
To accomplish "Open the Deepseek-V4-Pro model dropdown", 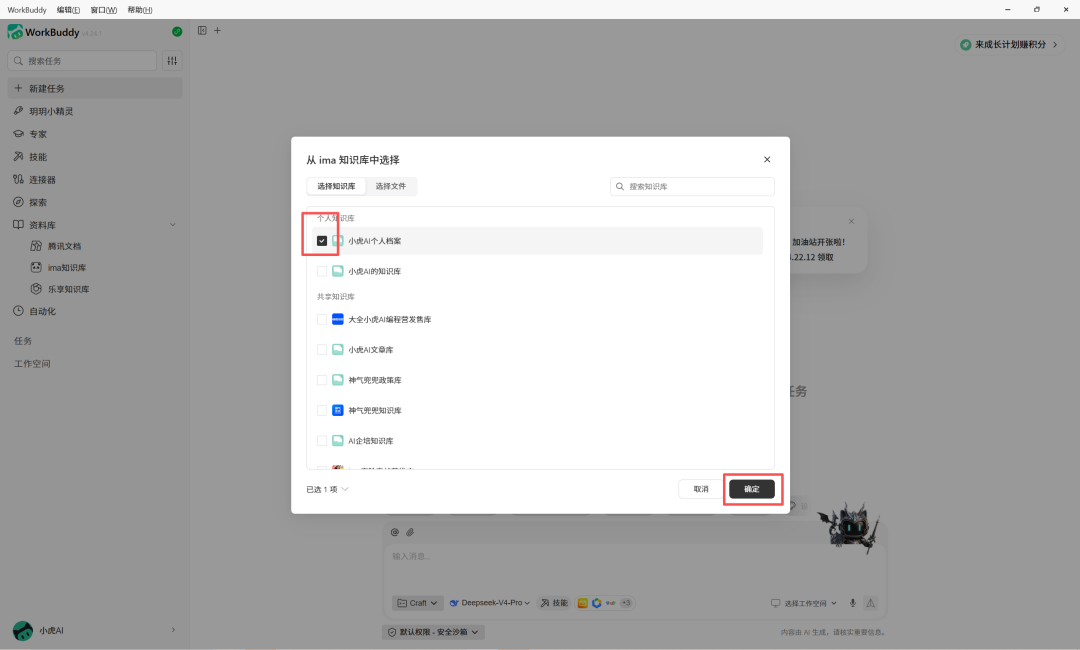I will (x=490, y=602).
